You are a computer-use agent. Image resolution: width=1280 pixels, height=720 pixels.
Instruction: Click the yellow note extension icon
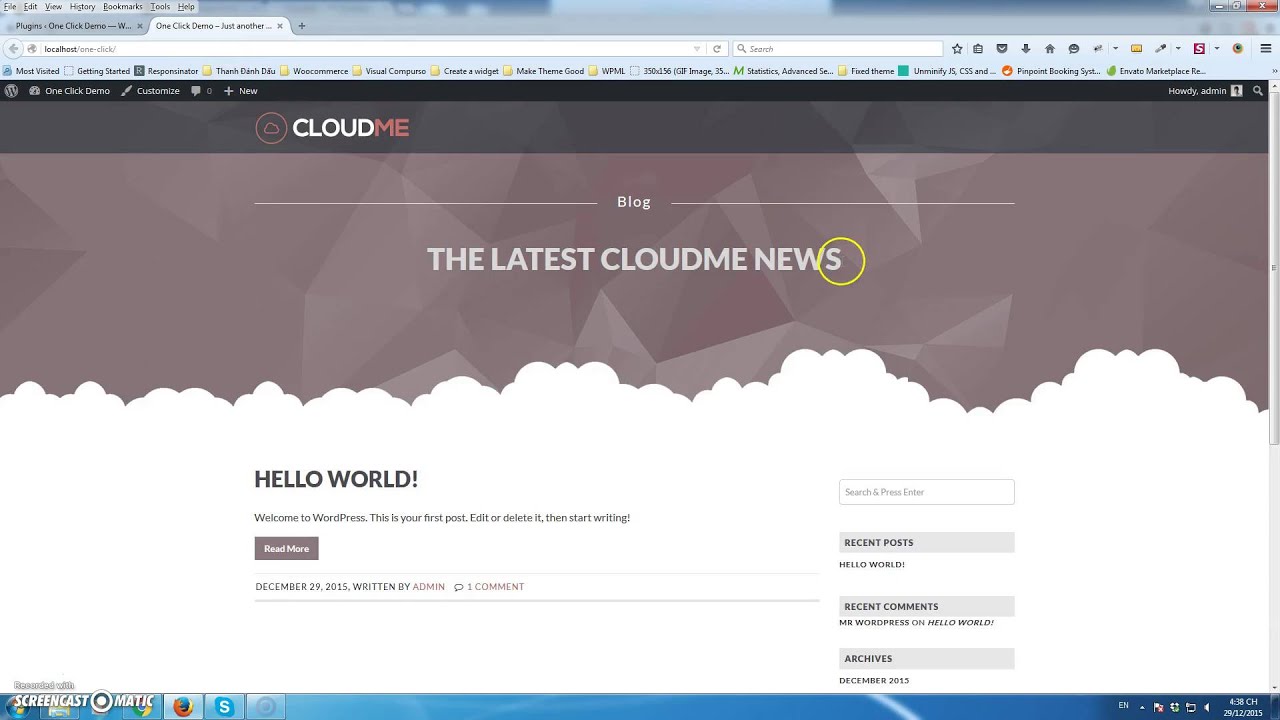click(1136, 48)
